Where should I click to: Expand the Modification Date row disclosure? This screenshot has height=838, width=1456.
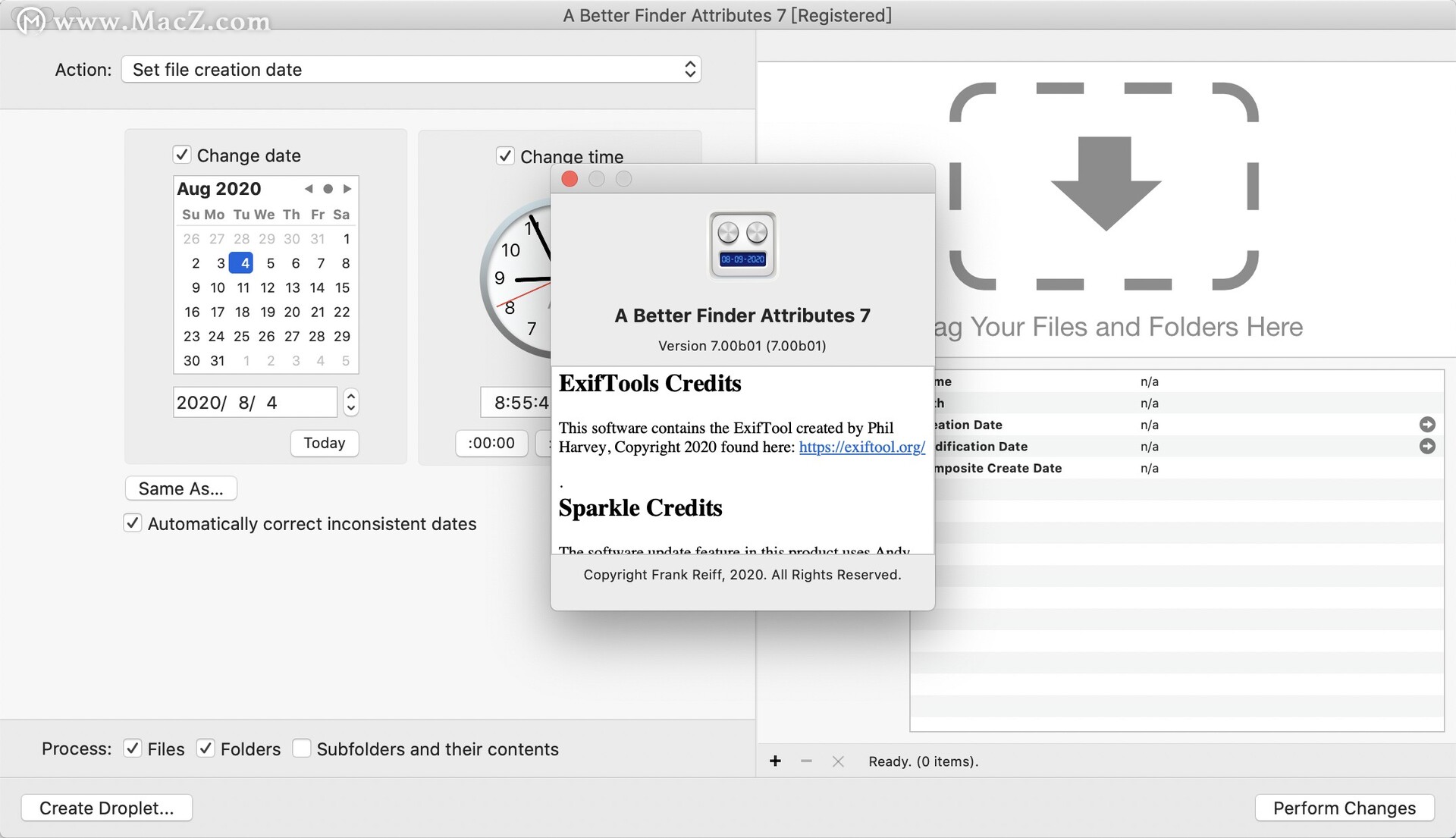[1429, 445]
